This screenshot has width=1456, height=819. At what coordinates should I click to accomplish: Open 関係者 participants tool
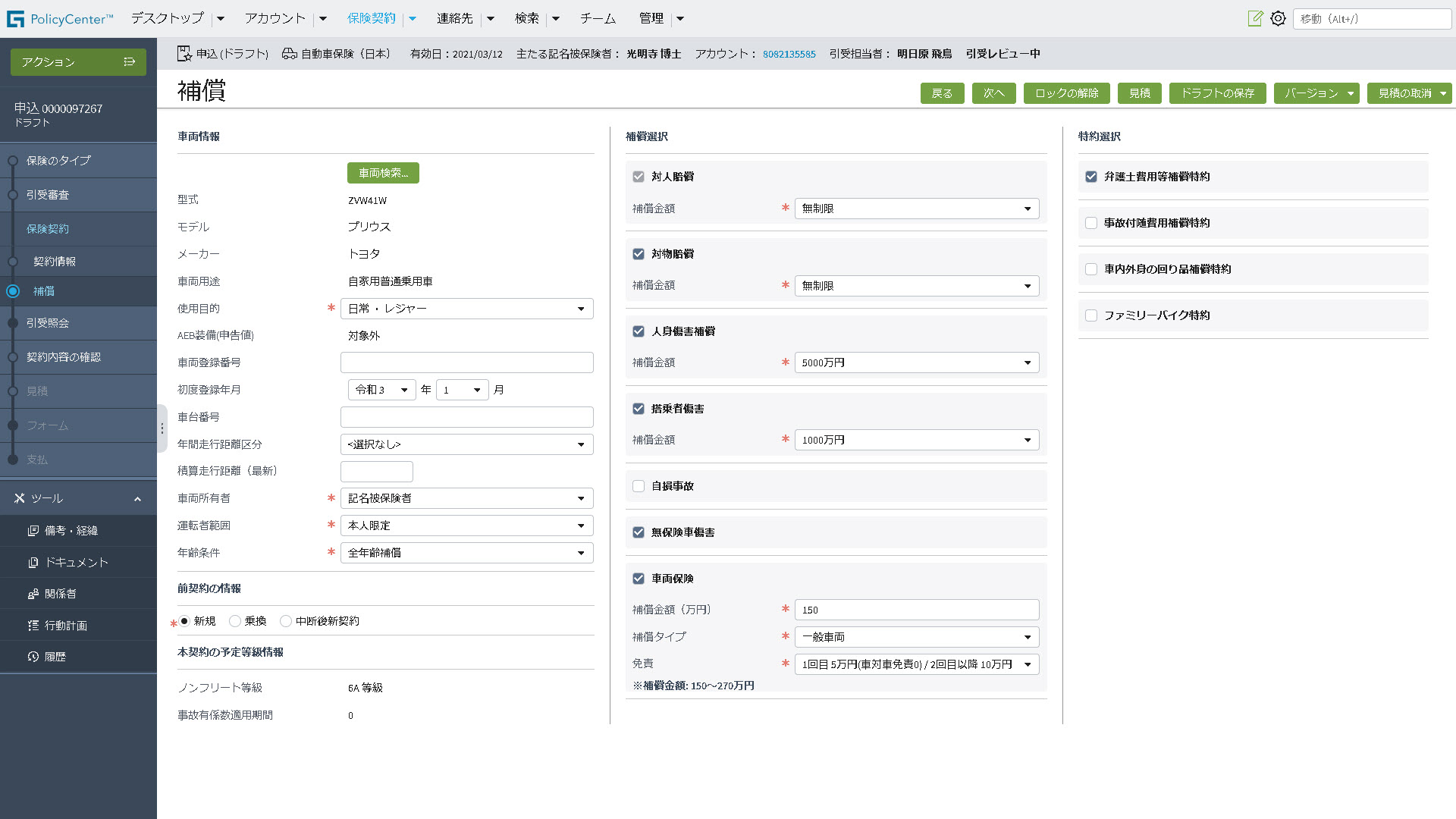(x=60, y=594)
